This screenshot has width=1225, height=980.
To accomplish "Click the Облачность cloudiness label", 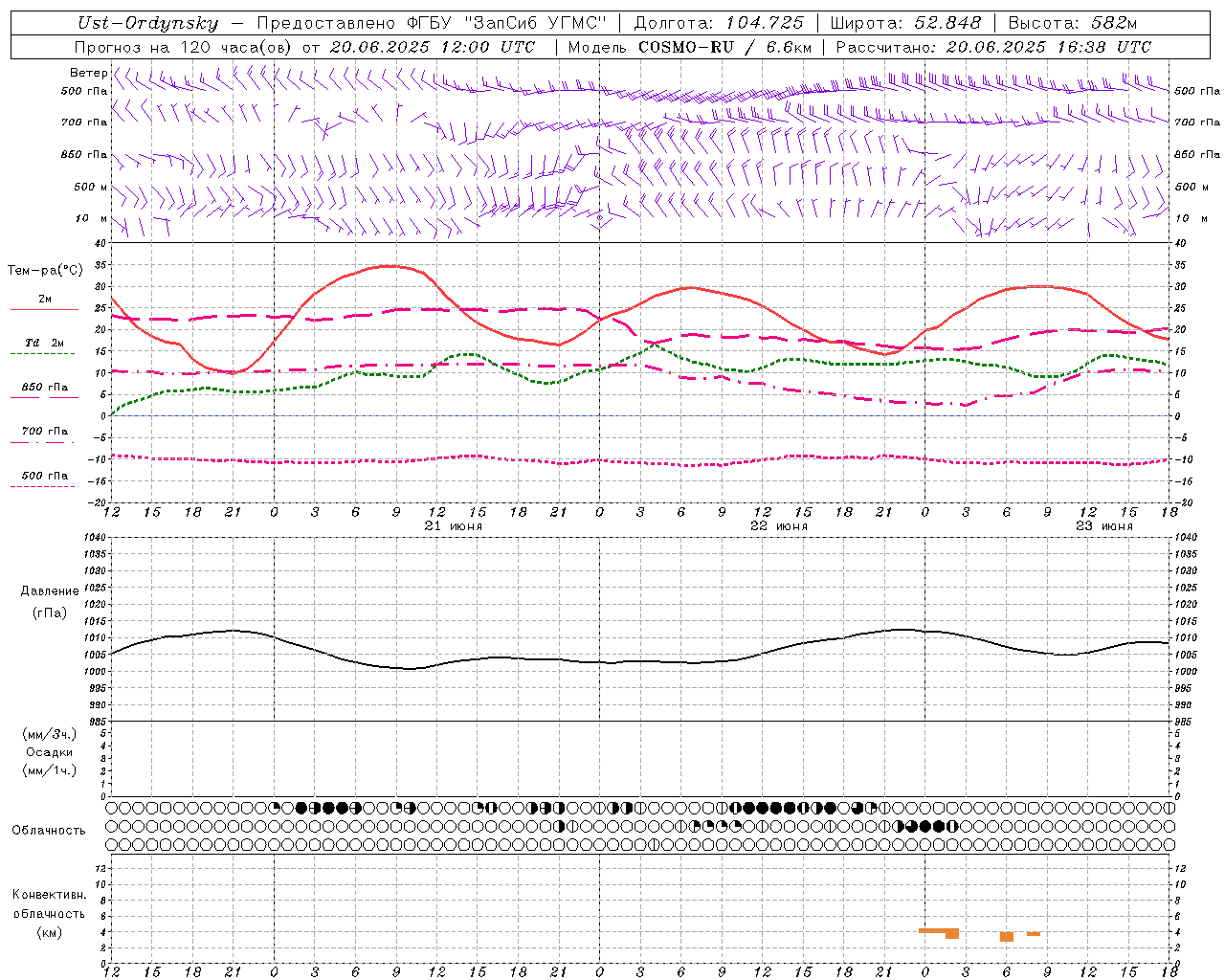I will point(49,831).
